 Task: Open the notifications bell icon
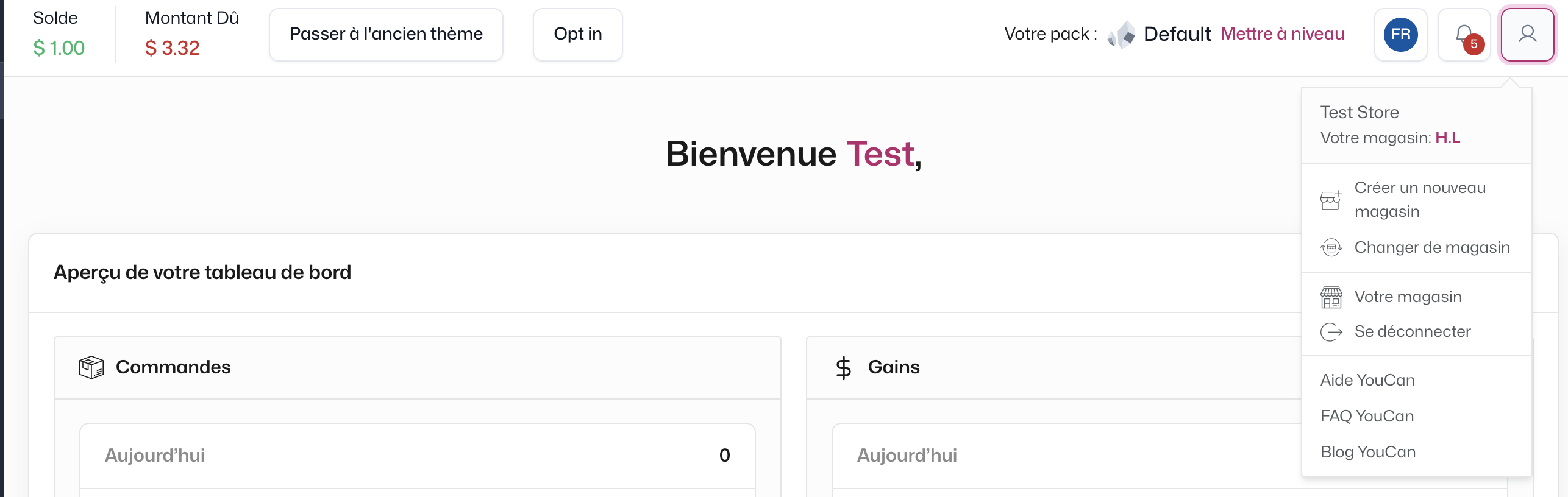(1464, 35)
